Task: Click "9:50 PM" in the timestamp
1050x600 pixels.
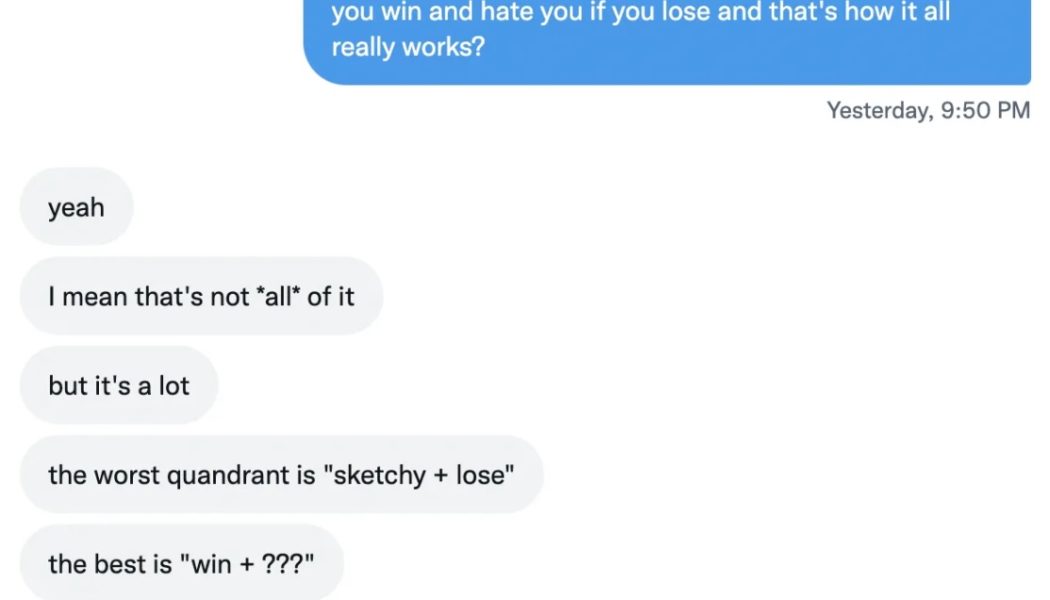Action: [985, 110]
